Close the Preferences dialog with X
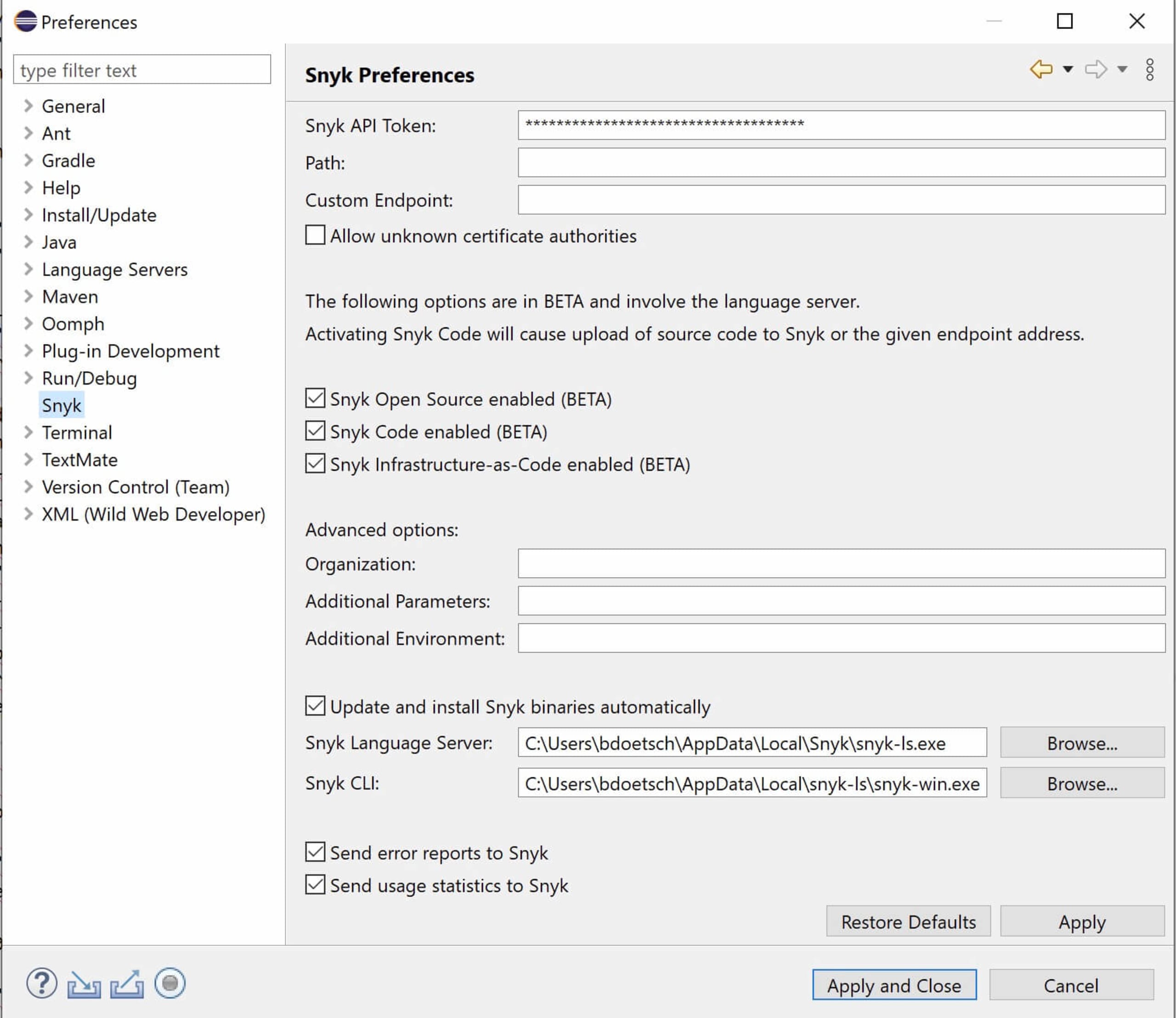The height and width of the screenshot is (1018, 1176). (x=1137, y=21)
